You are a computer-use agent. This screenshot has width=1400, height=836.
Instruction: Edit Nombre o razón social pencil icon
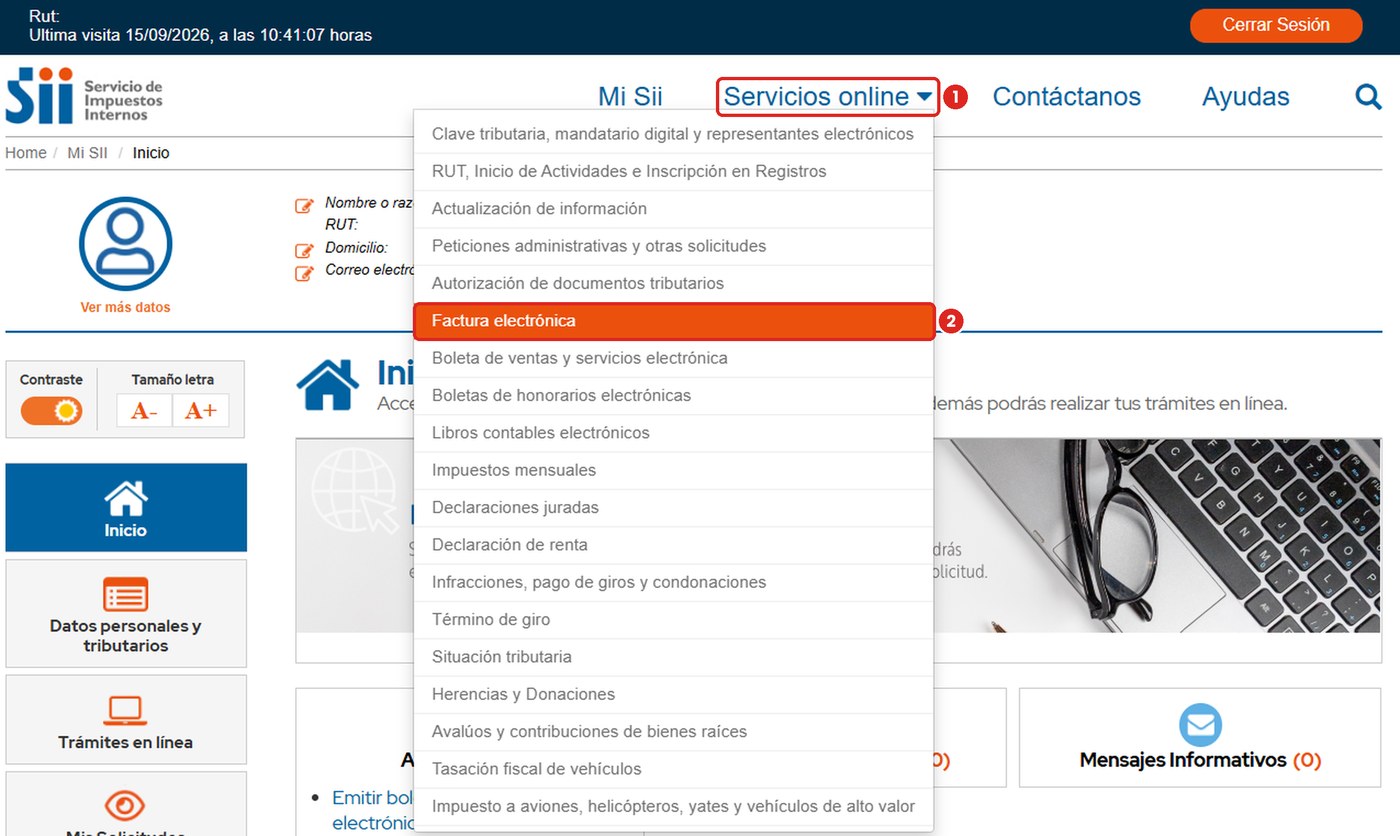[x=305, y=206]
